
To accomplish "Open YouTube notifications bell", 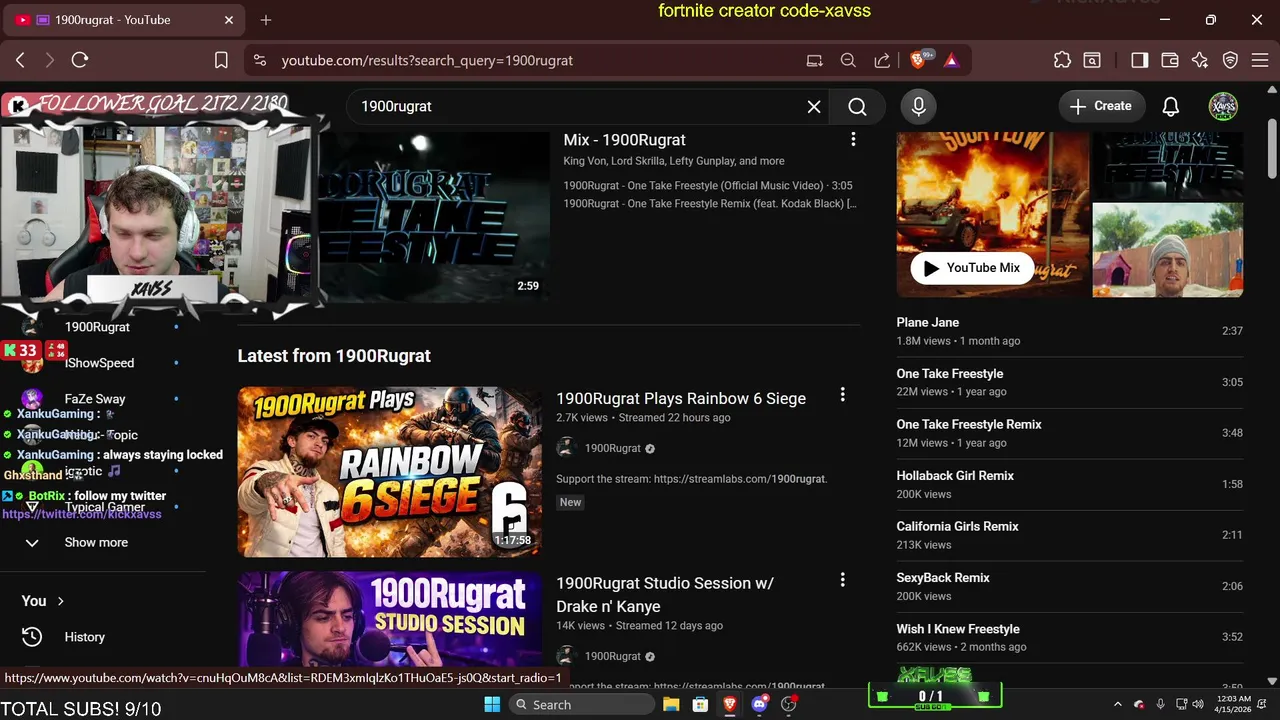I will click(x=1171, y=106).
